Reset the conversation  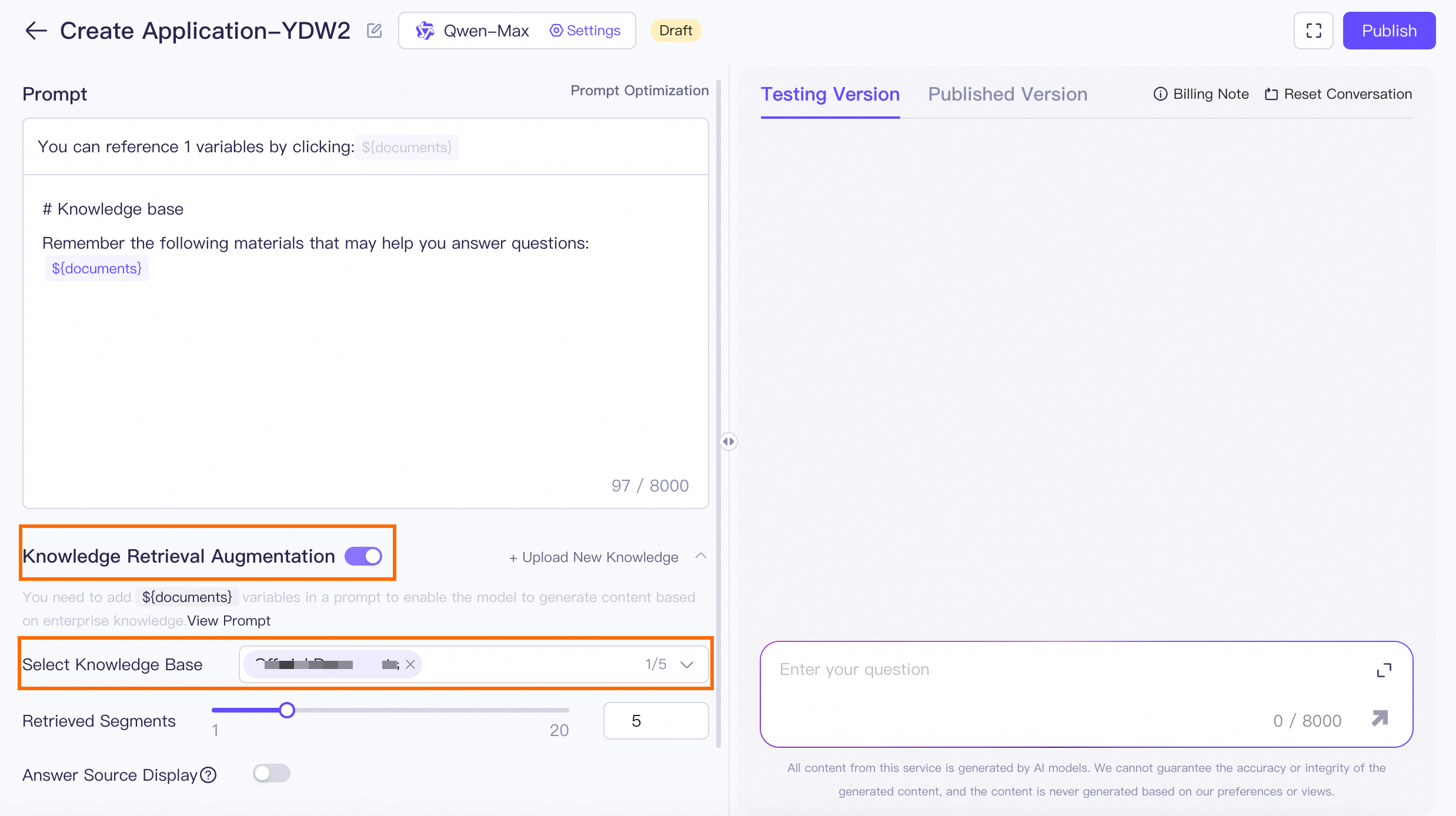click(x=1338, y=94)
